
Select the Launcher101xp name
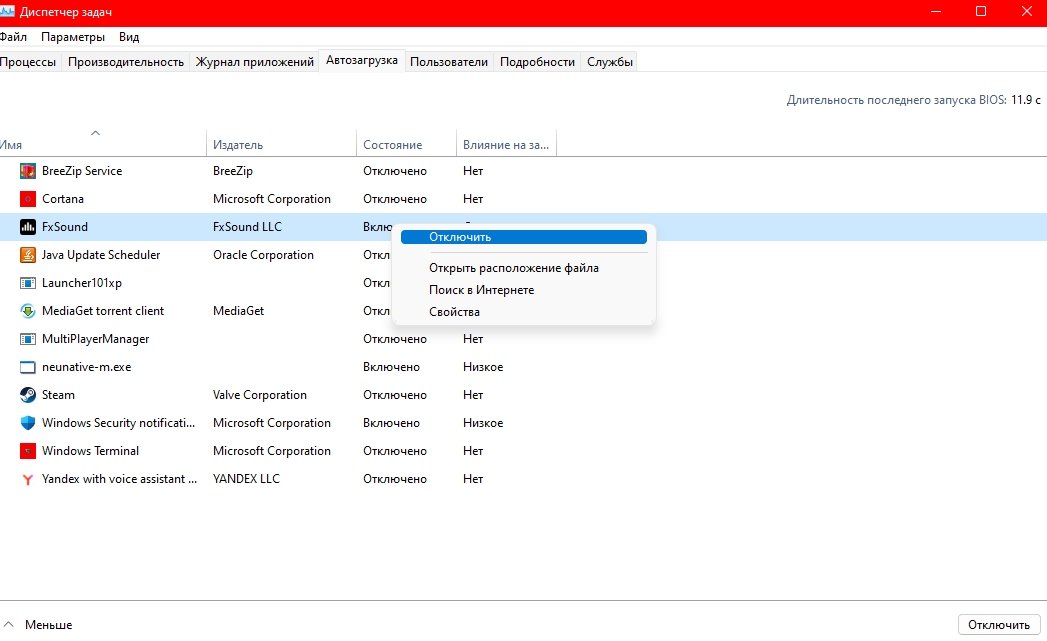pos(82,283)
